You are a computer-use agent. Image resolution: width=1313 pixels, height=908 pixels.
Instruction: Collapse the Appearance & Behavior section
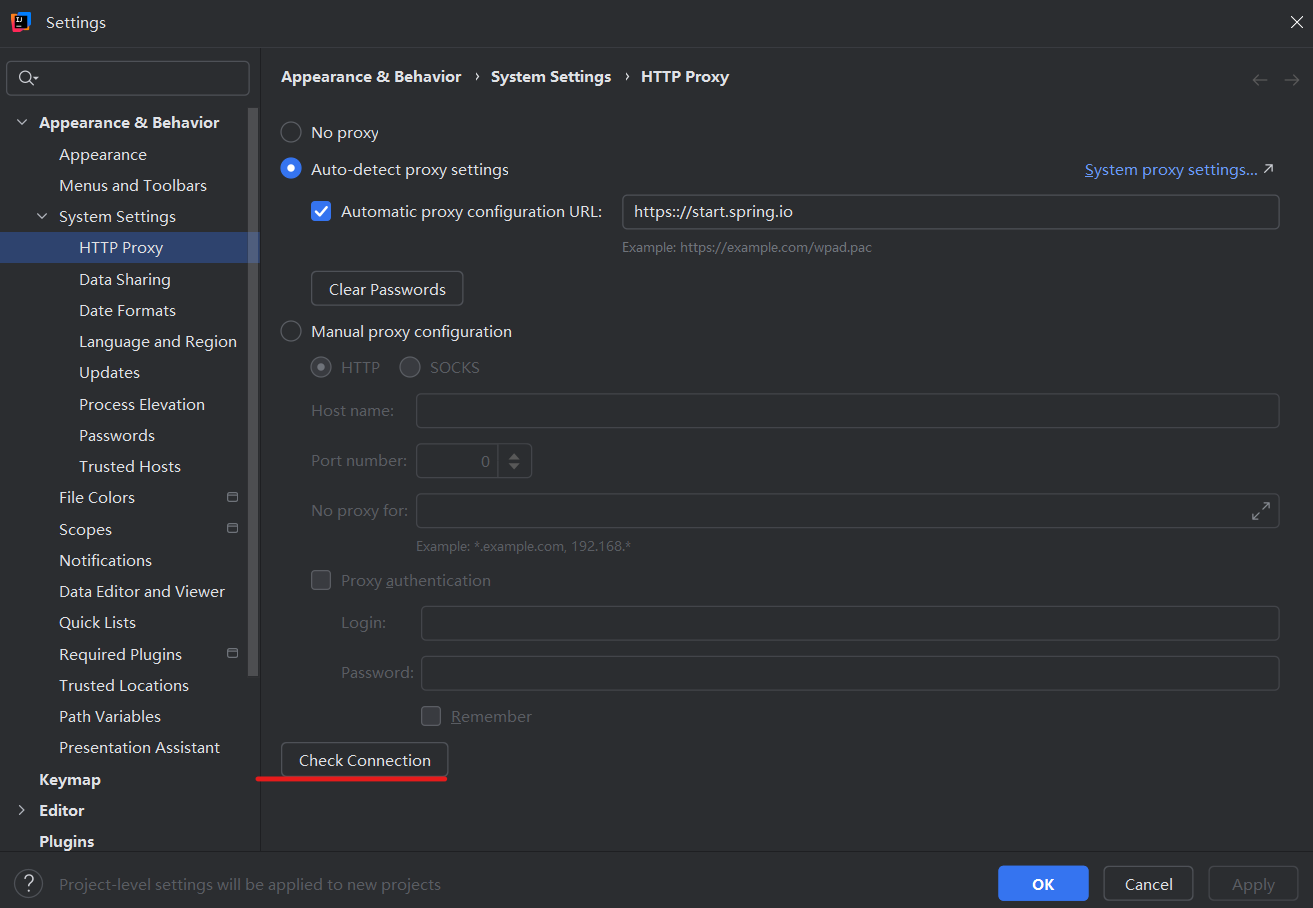(22, 121)
